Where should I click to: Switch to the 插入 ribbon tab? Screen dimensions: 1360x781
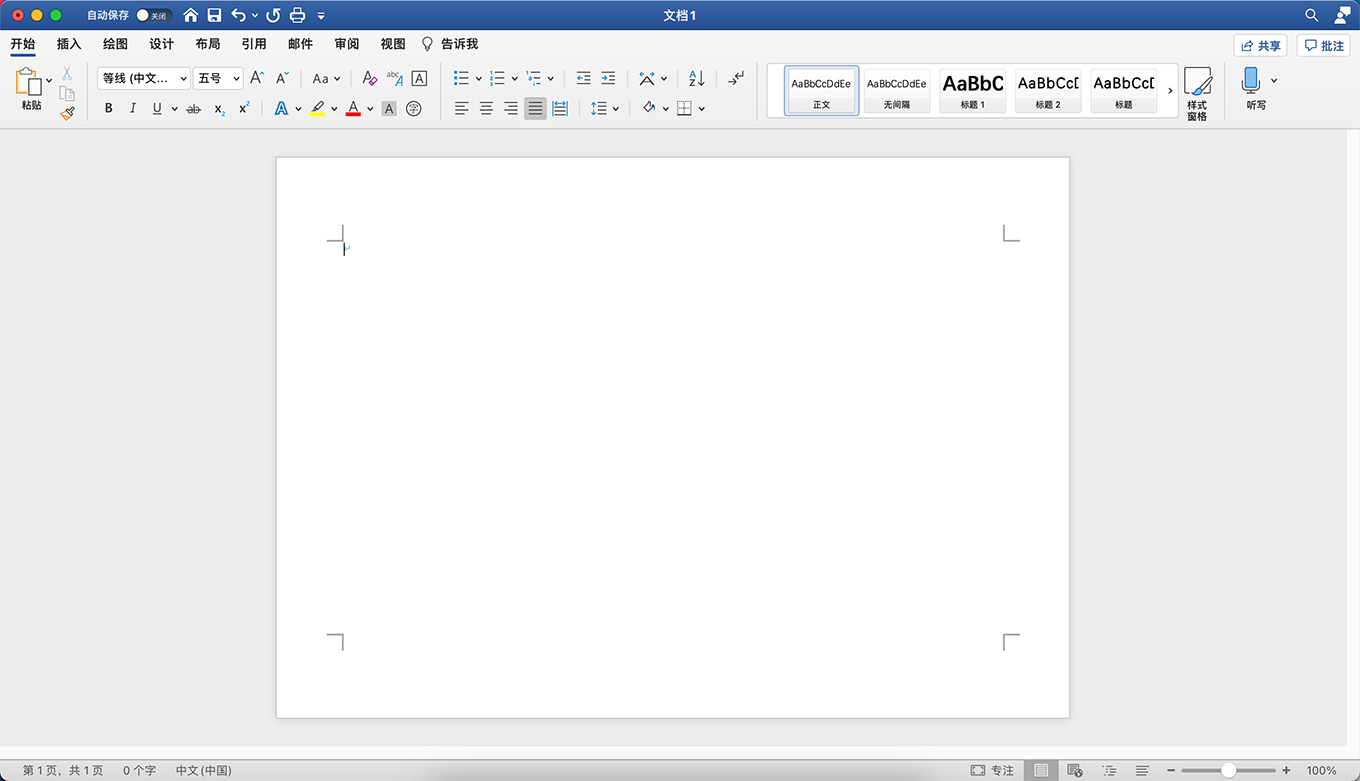[68, 44]
